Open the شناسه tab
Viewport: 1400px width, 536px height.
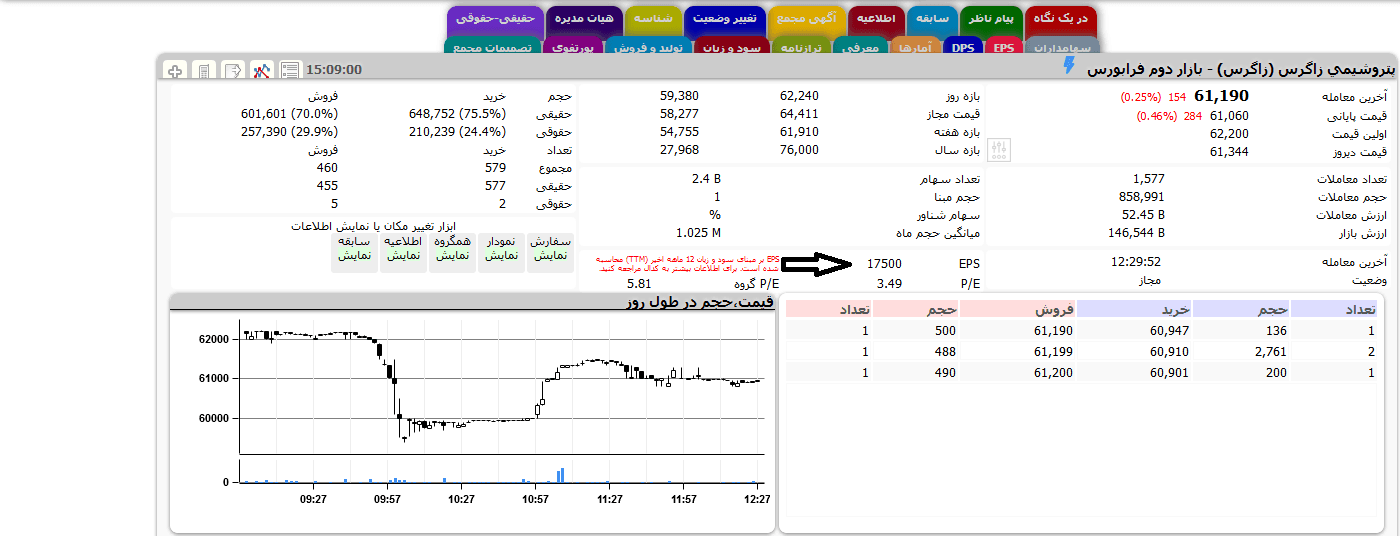[654, 18]
